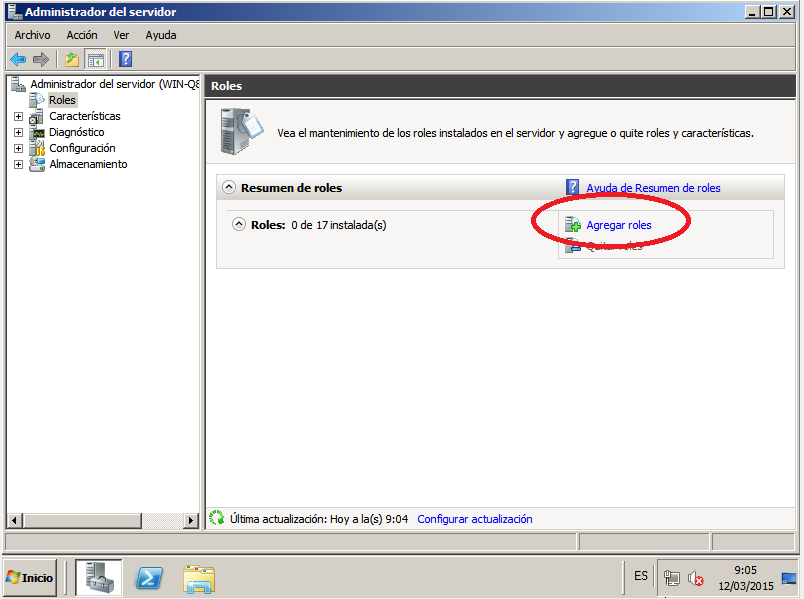Go back with the blue Back arrow
This screenshot has height=599, width=804.
18,59
